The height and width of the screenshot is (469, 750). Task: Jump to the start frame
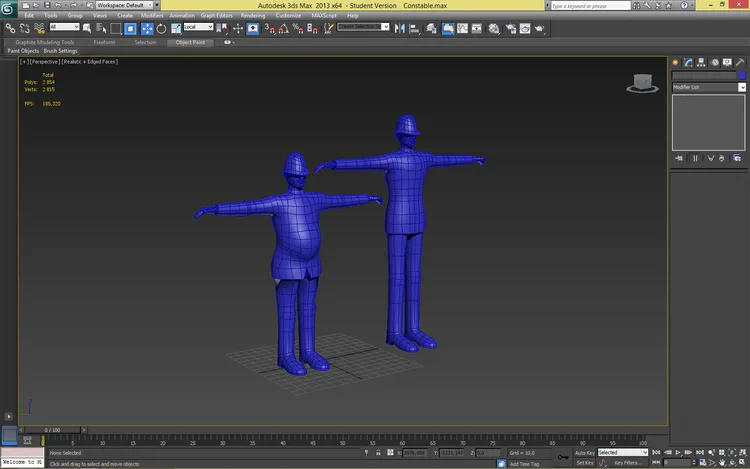(x=656, y=452)
